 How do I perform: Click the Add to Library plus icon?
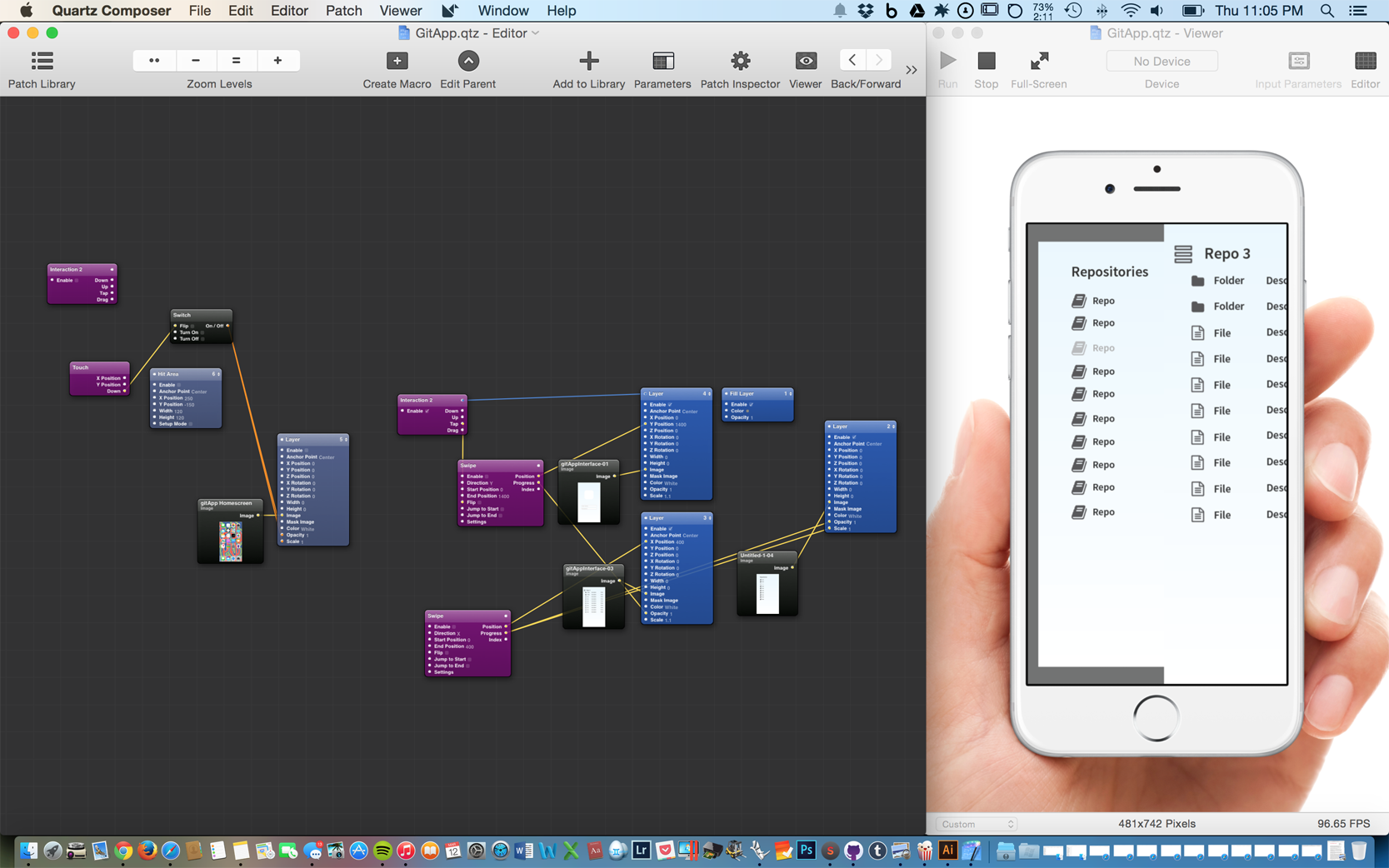tap(589, 61)
